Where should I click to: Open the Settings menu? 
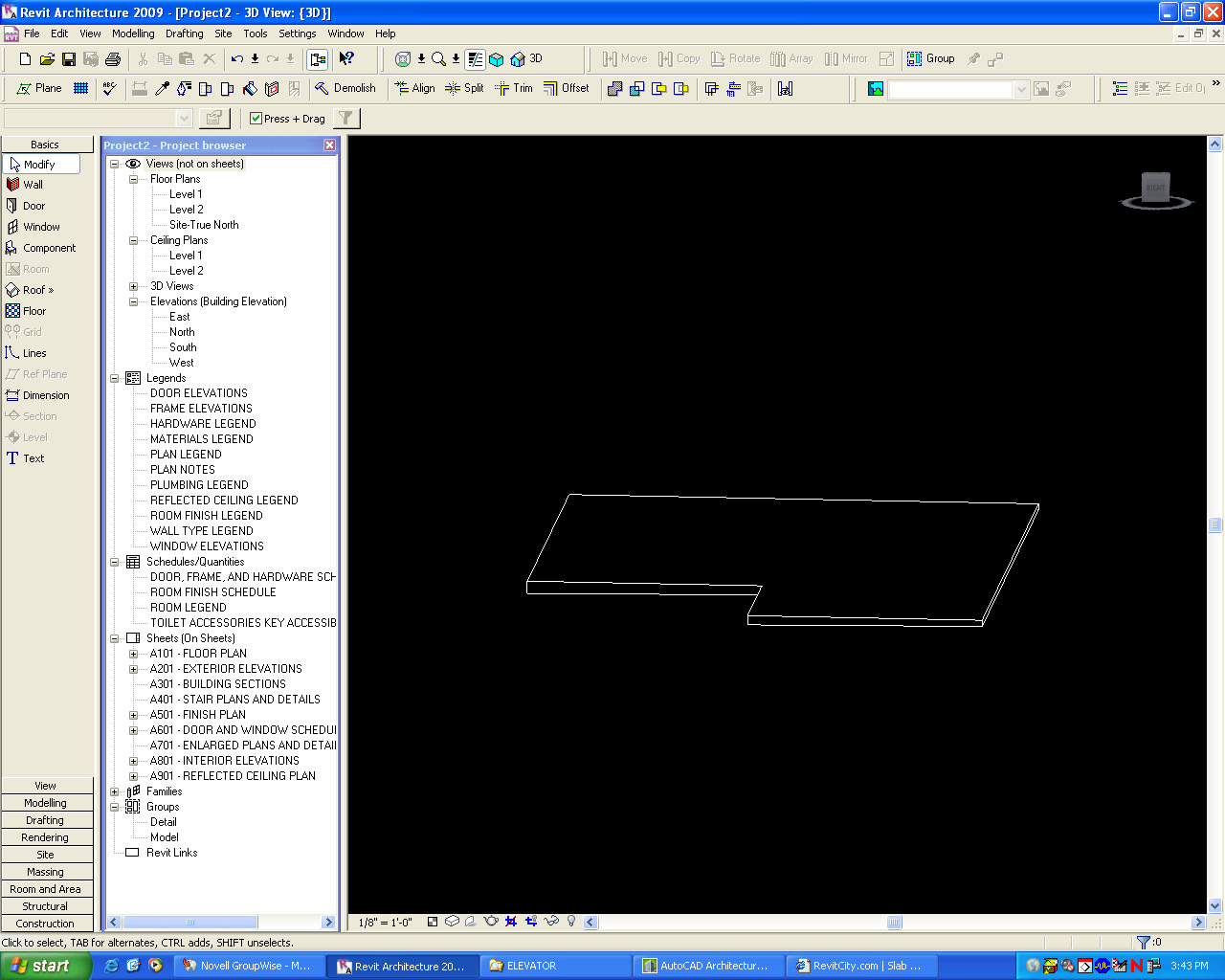point(297,33)
